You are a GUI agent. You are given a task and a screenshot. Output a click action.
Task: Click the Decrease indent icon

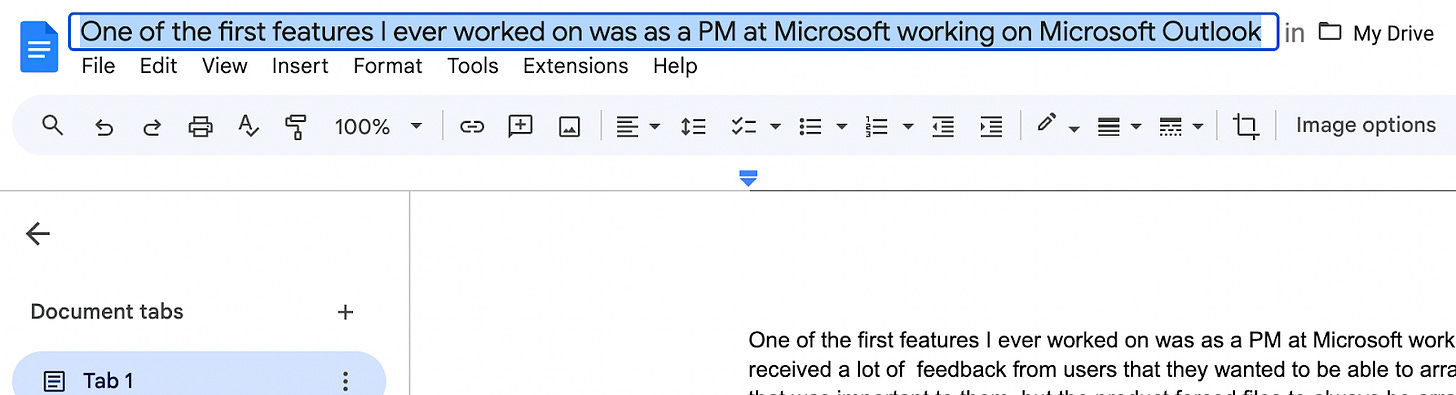coord(942,127)
